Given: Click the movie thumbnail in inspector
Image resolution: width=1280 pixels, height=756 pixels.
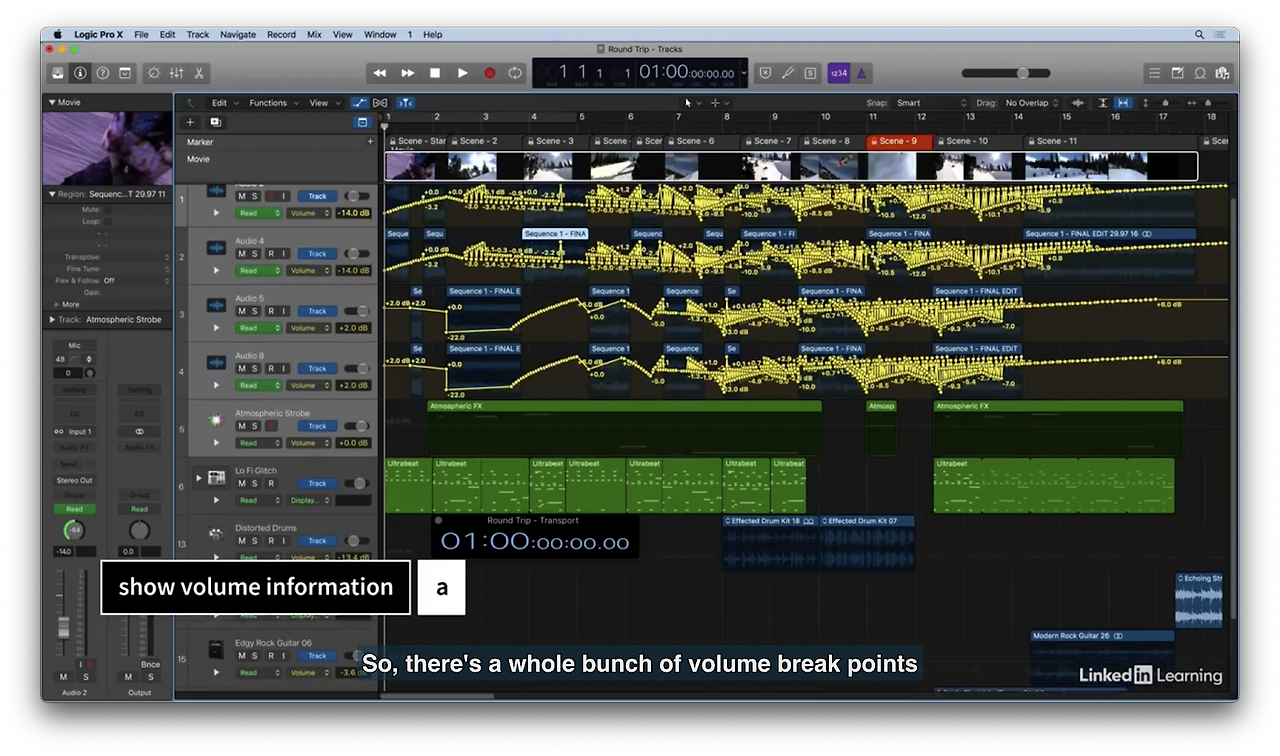Looking at the screenshot, I should 107,148.
